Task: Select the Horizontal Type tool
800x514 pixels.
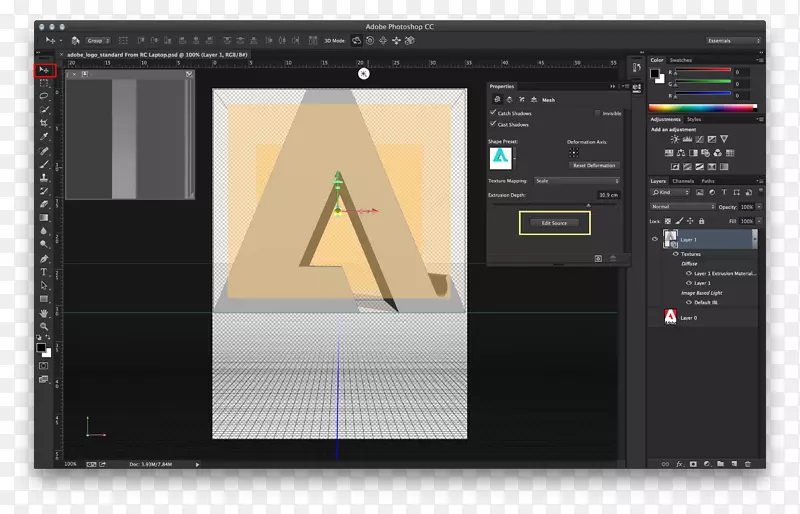Action: pos(44,272)
